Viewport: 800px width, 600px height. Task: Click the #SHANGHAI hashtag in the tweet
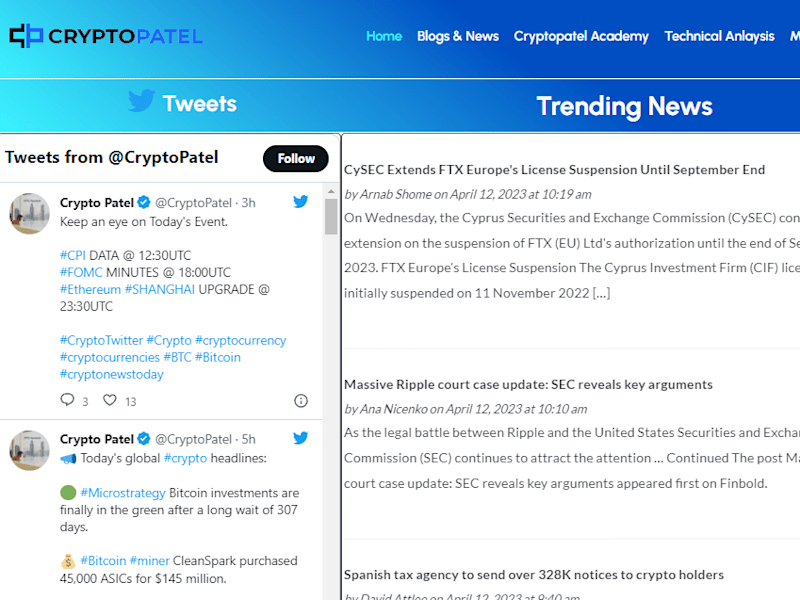click(160, 289)
